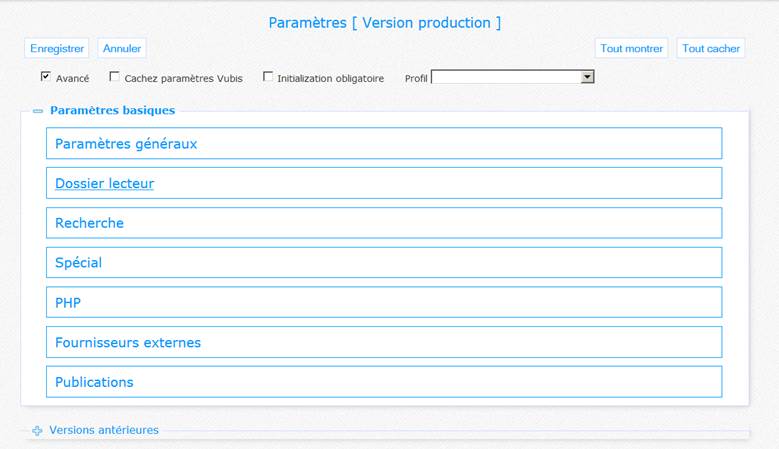Open the Paramètres généraux section
Viewport: 779px width, 449px height.
coord(384,144)
